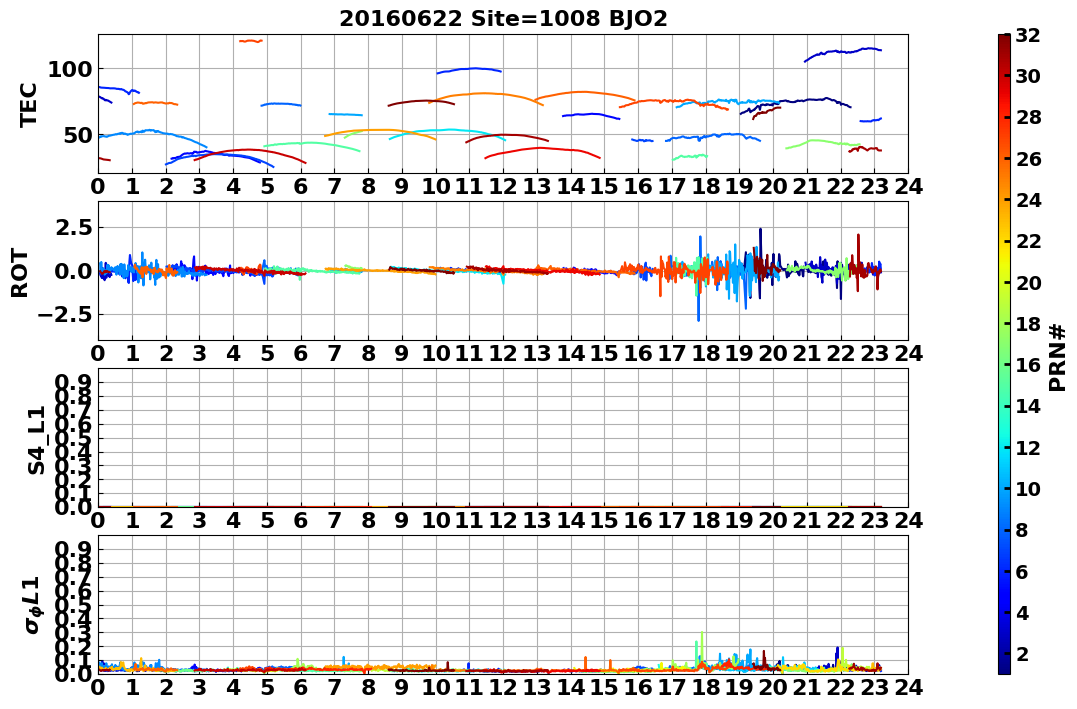The height and width of the screenshot is (709, 1077).
Task: Click the plot title "20160622 Site=1008 BJO2"
Action: pyautogui.click(x=503, y=19)
